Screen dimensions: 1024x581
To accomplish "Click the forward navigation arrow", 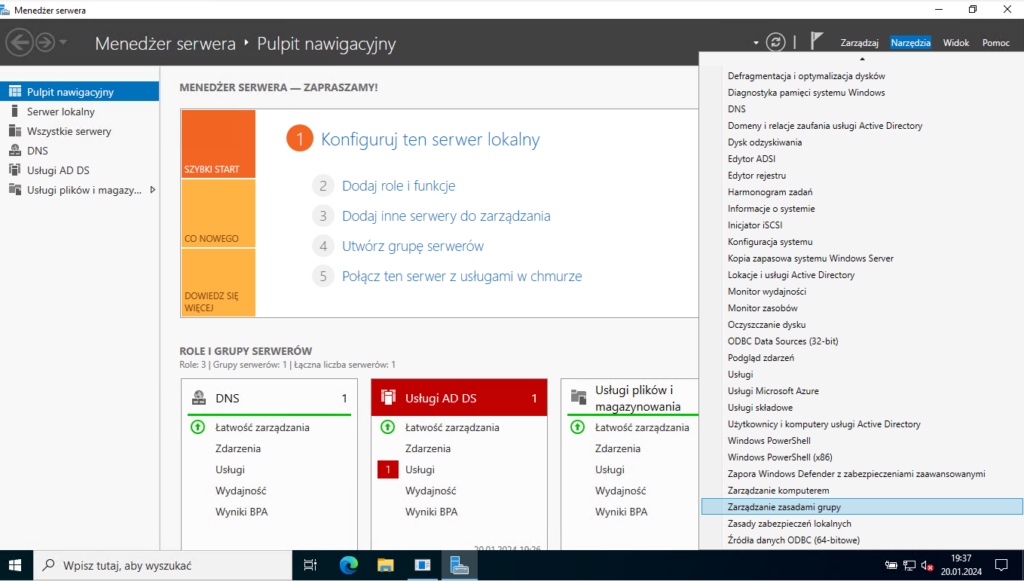I will 45,43.
